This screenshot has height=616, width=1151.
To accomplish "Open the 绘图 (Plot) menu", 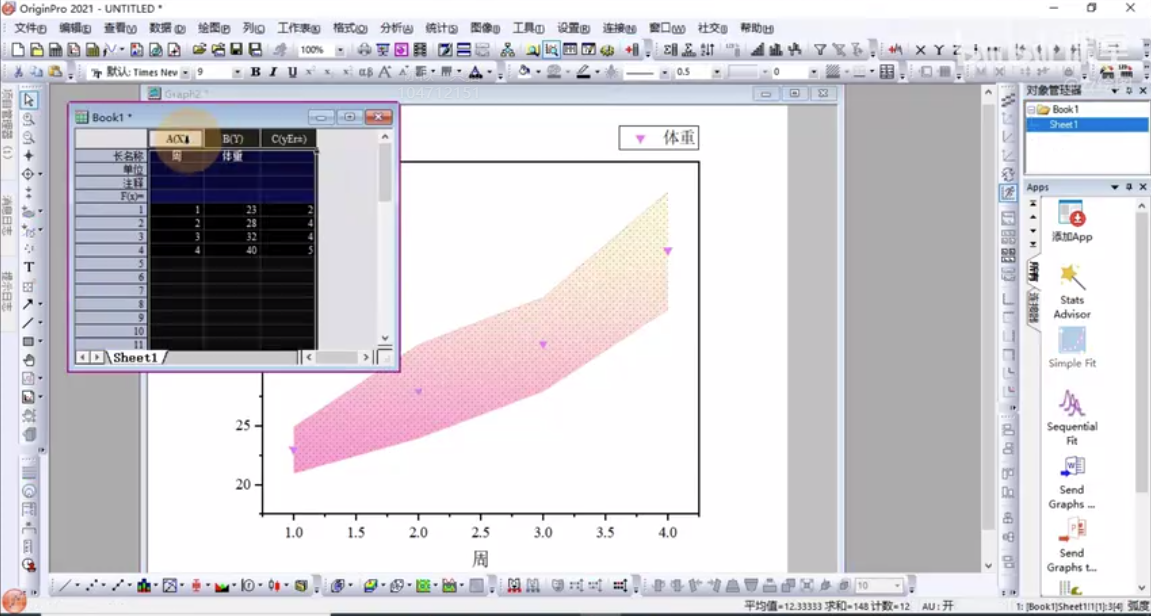I will pyautogui.click(x=214, y=28).
